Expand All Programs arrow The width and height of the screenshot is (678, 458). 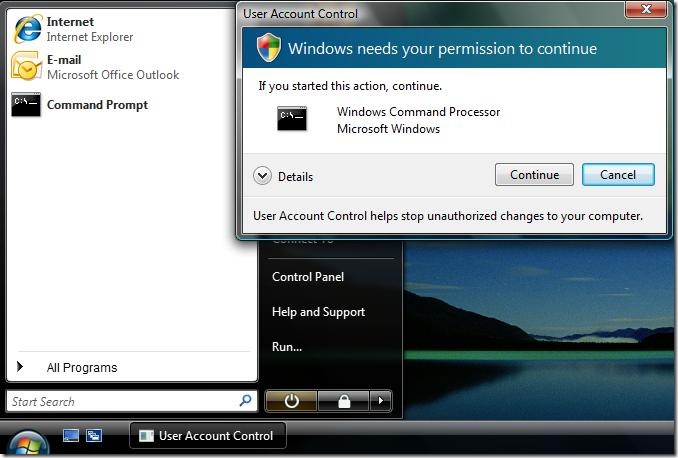tap(20, 367)
